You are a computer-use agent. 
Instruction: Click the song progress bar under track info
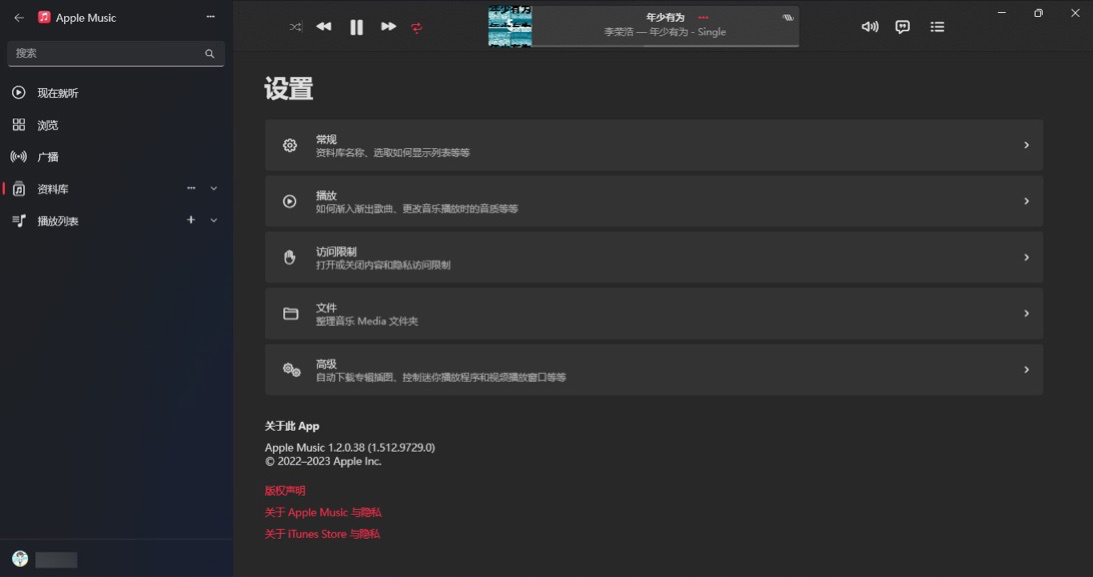pyautogui.click(x=665, y=46)
